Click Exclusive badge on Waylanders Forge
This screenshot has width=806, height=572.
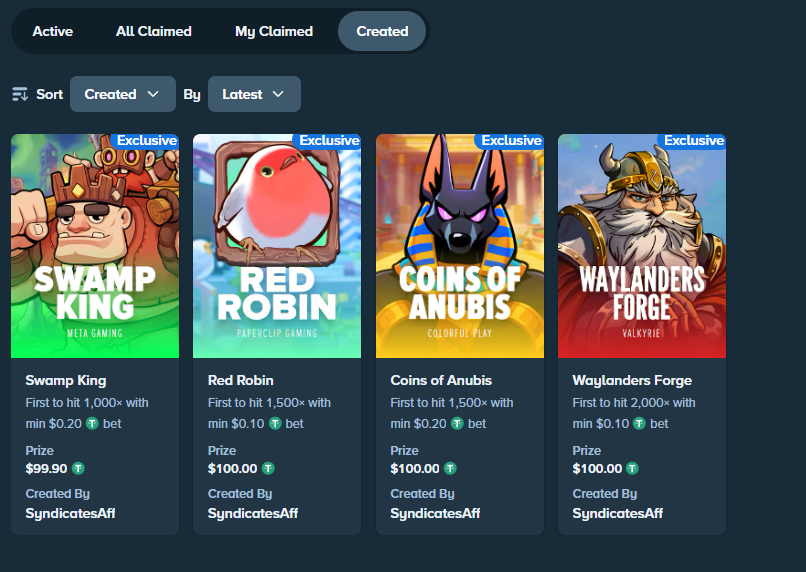tap(693, 141)
